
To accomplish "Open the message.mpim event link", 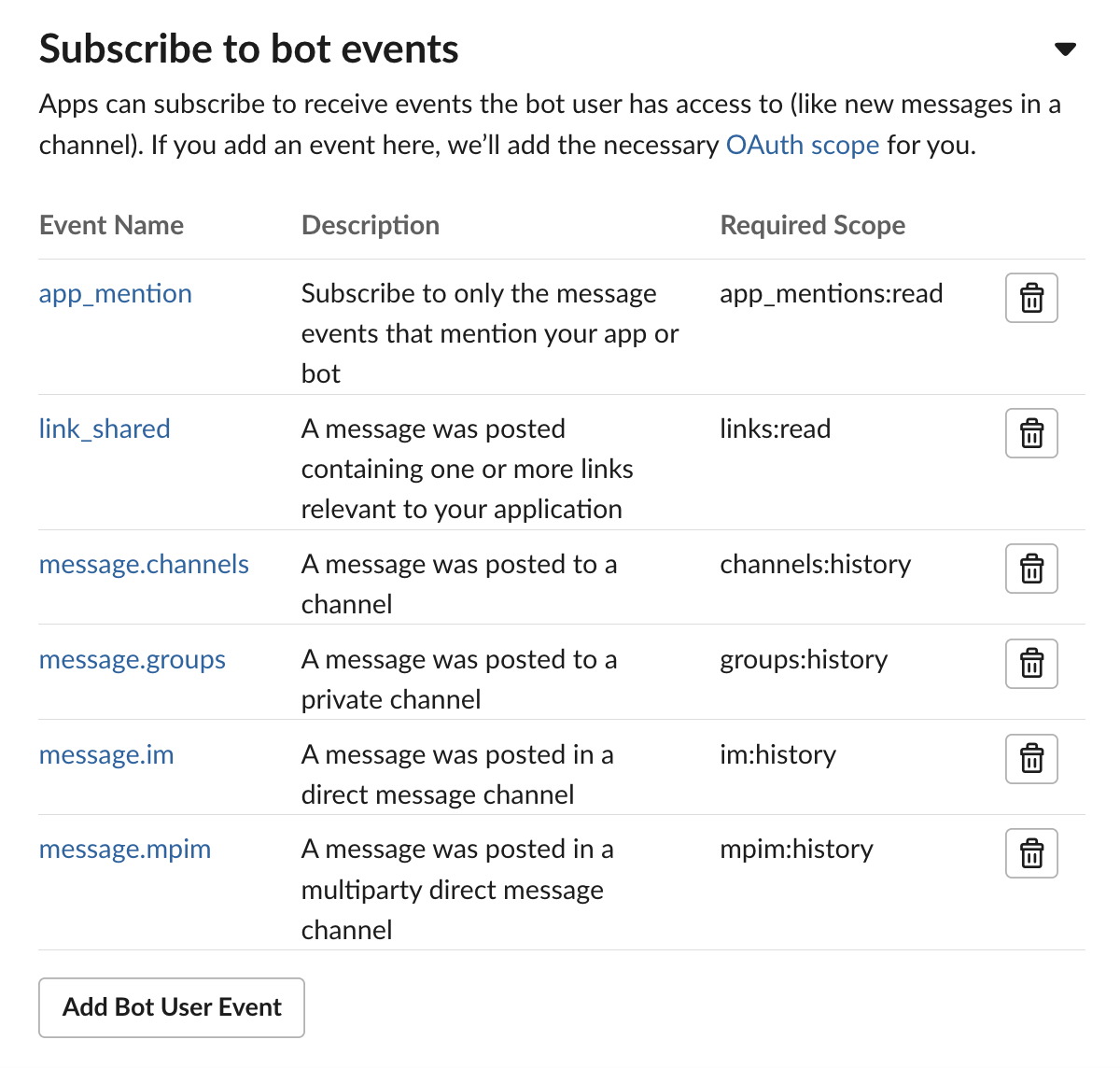I will 125,850.
